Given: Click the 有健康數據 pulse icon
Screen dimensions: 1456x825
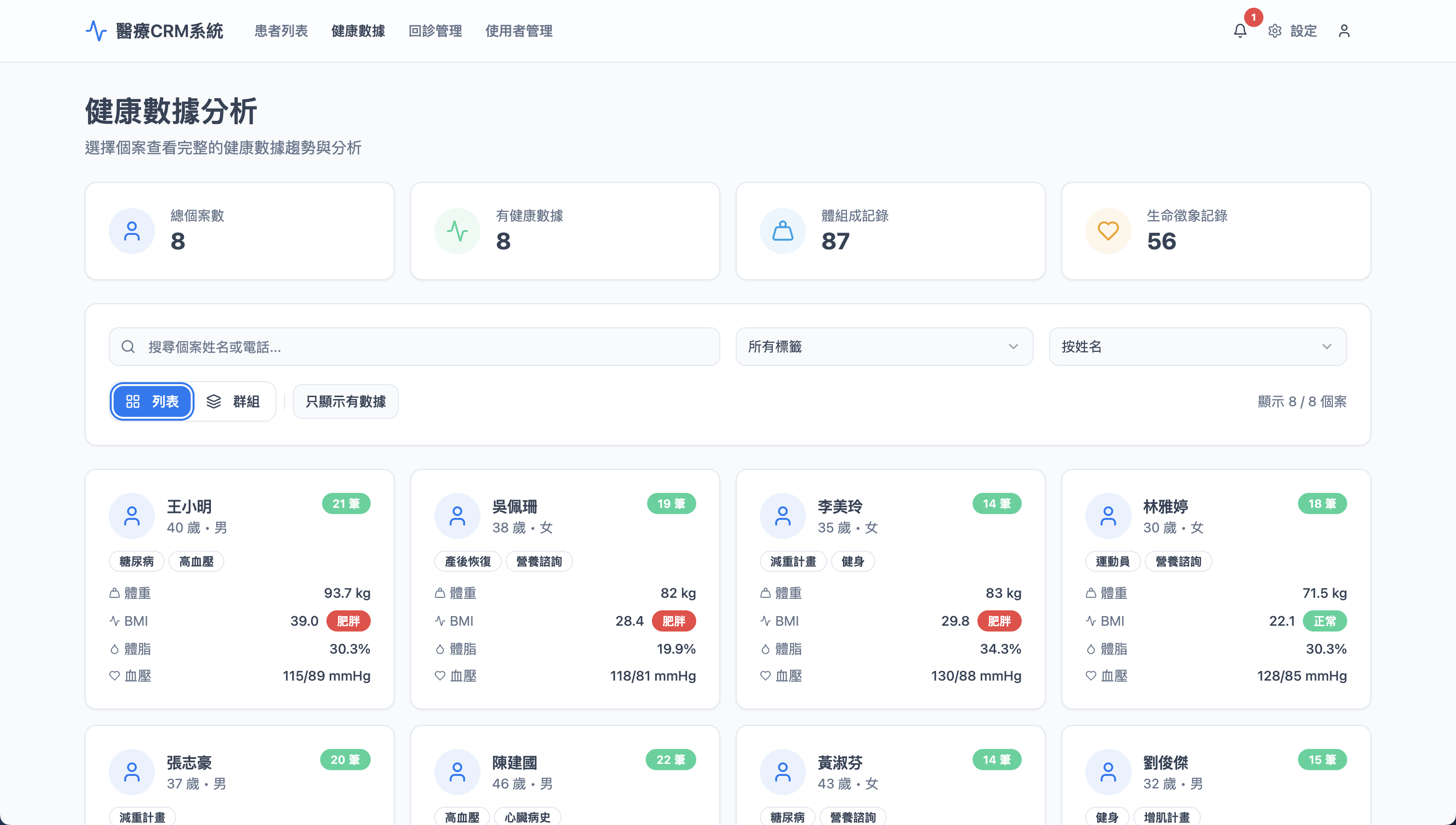Looking at the screenshot, I should pyautogui.click(x=457, y=231).
